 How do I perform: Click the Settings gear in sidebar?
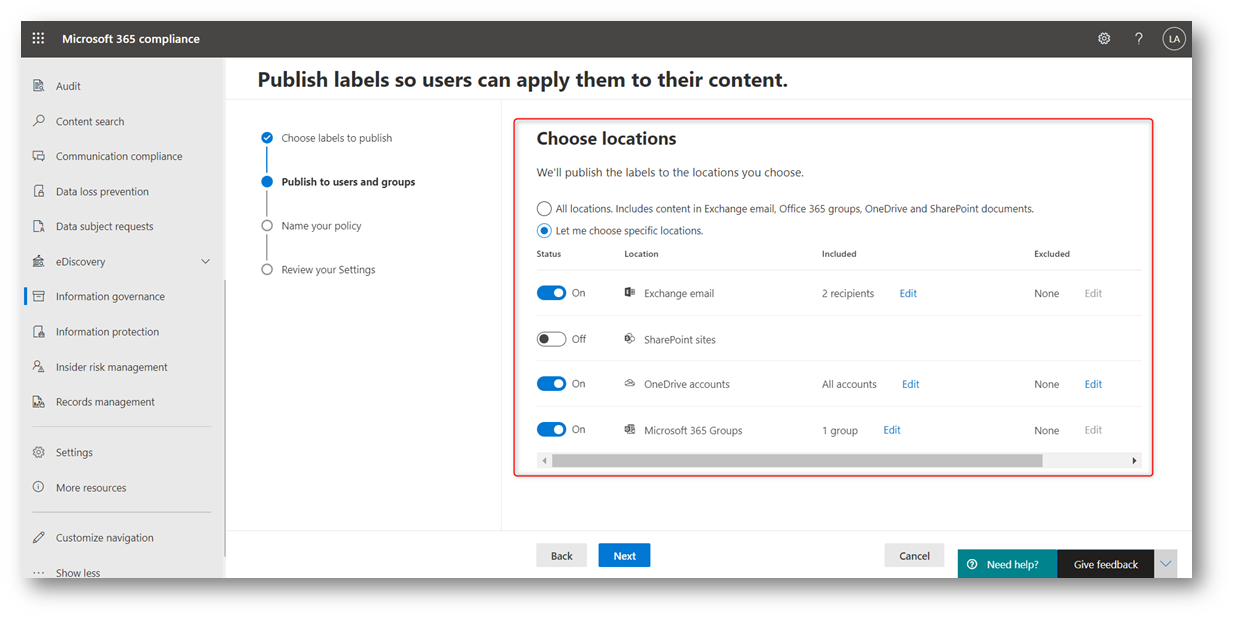39,452
